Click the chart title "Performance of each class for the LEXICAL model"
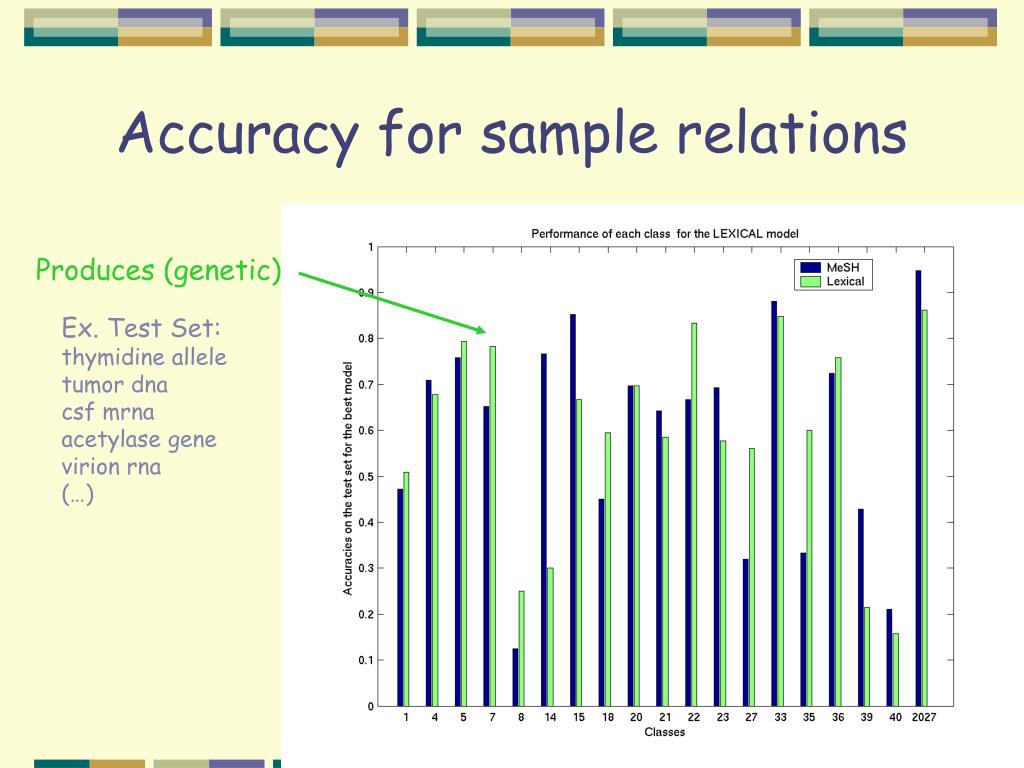The height and width of the screenshot is (768, 1024). click(665, 234)
